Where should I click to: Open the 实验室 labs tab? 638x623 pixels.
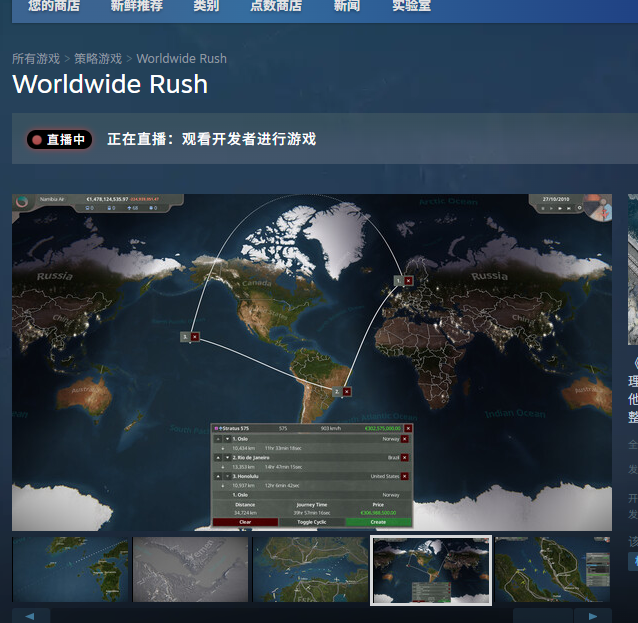[411, 6]
